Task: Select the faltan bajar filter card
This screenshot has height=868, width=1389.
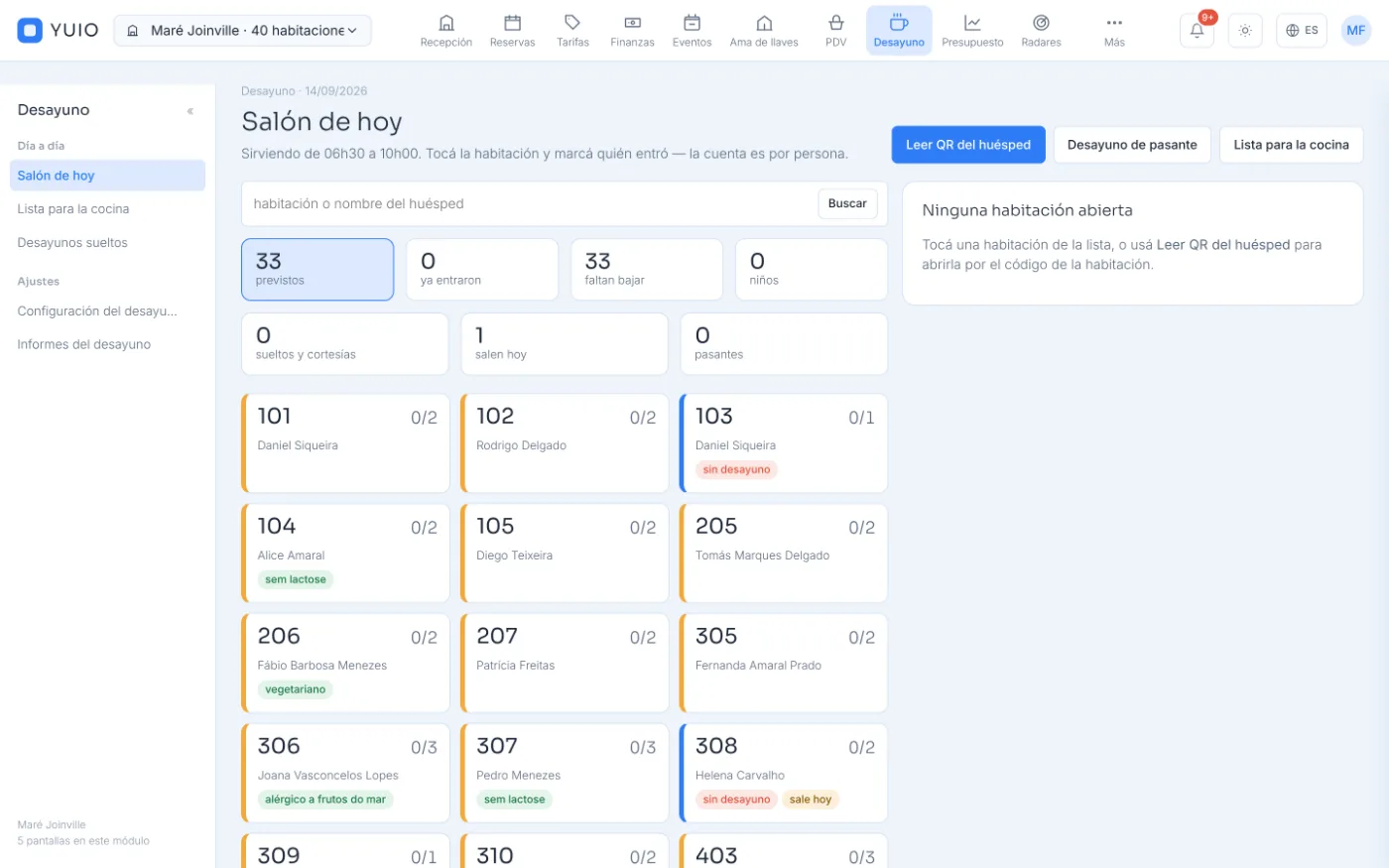Action: pyautogui.click(x=647, y=269)
